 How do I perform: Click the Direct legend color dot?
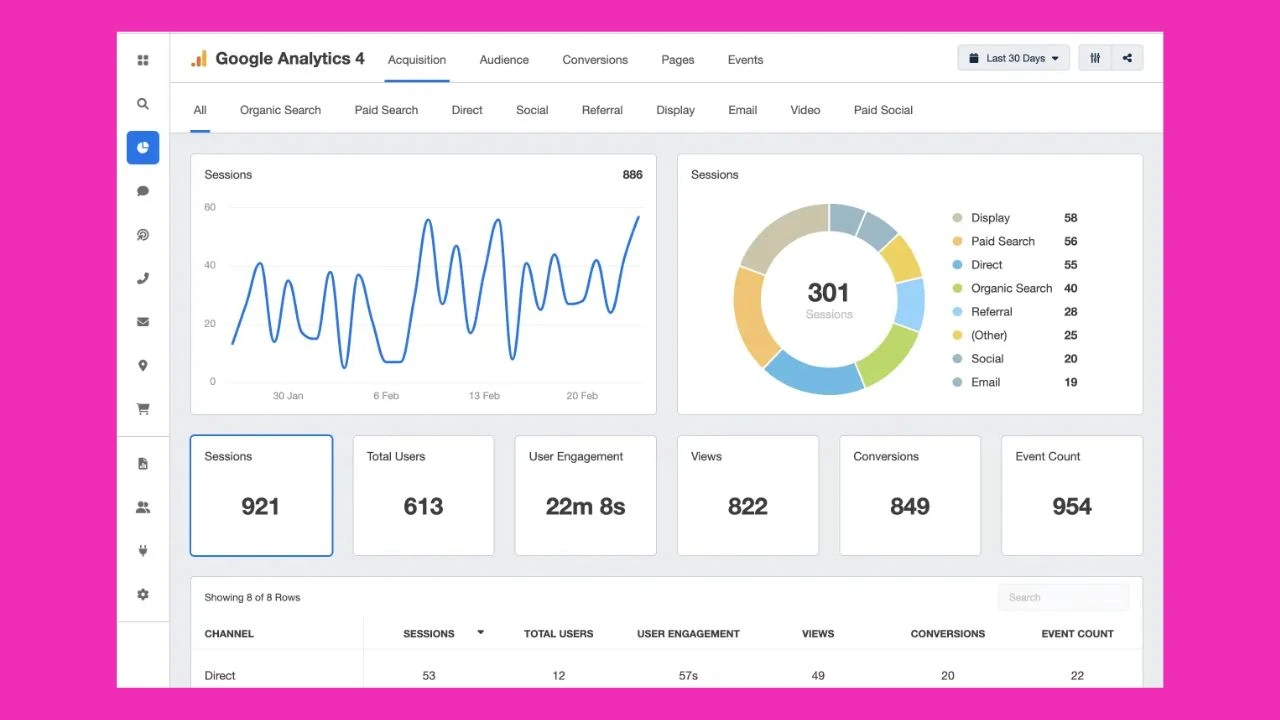pos(957,265)
